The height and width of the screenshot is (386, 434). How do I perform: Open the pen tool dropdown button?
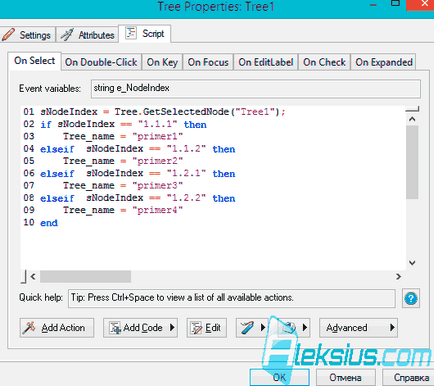click(x=252, y=328)
